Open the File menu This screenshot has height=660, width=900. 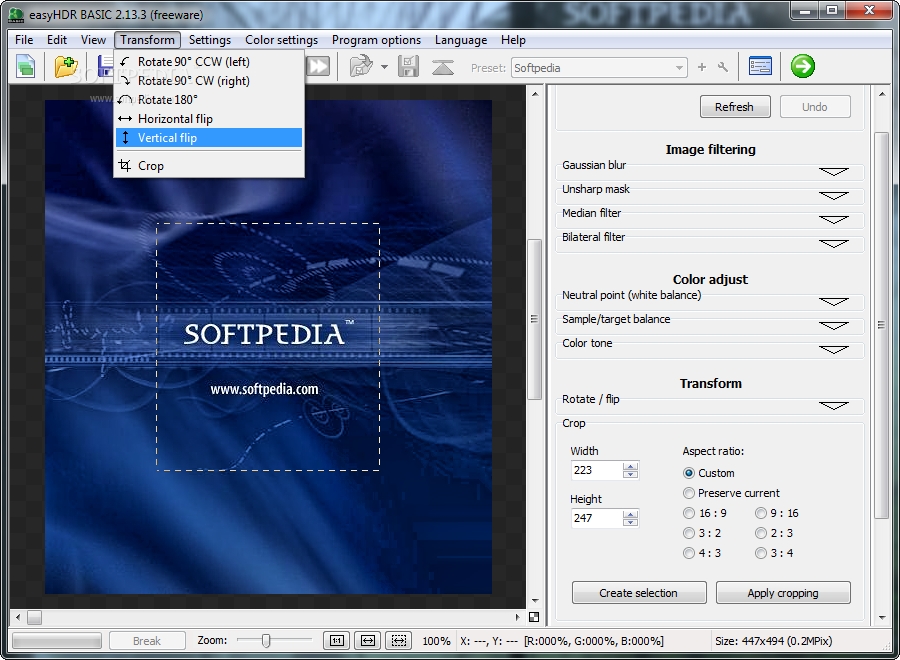click(x=24, y=40)
